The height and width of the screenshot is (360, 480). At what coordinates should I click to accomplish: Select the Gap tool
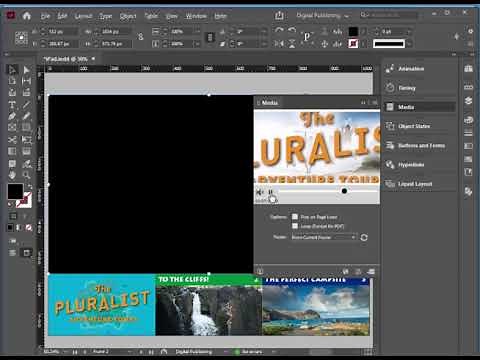(x=26, y=81)
